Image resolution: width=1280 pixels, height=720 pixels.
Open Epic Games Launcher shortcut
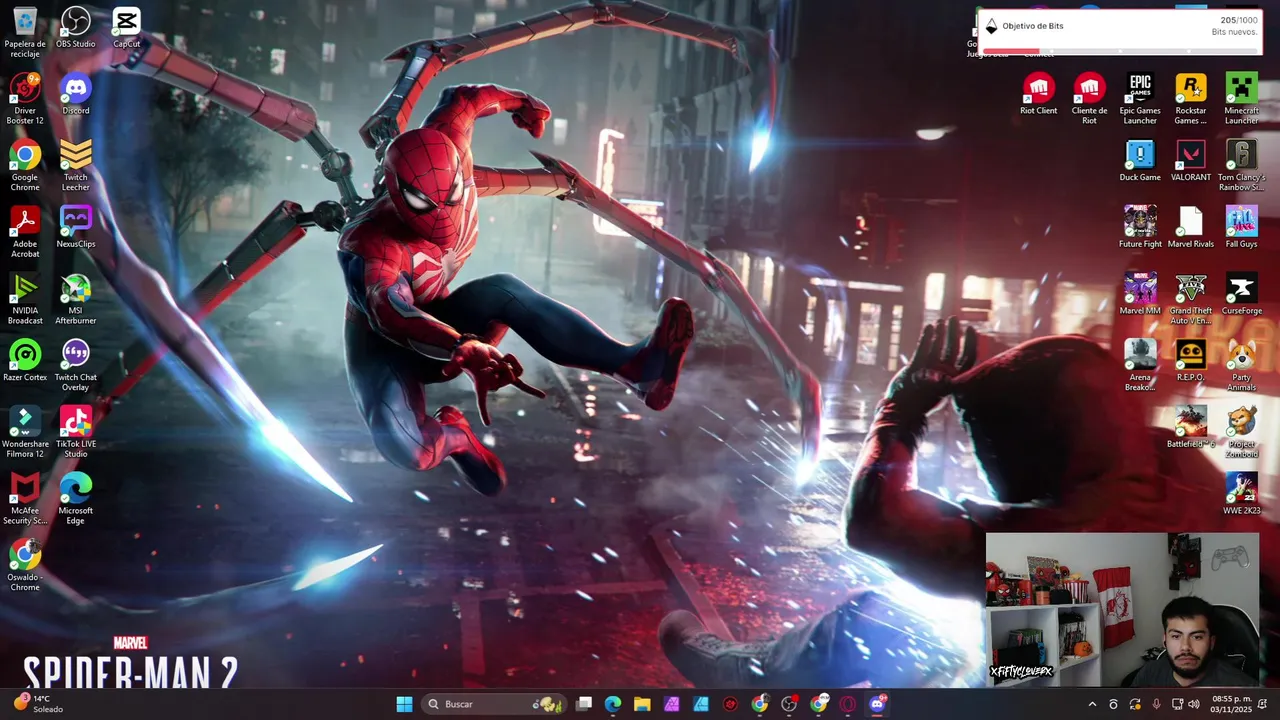1140,98
